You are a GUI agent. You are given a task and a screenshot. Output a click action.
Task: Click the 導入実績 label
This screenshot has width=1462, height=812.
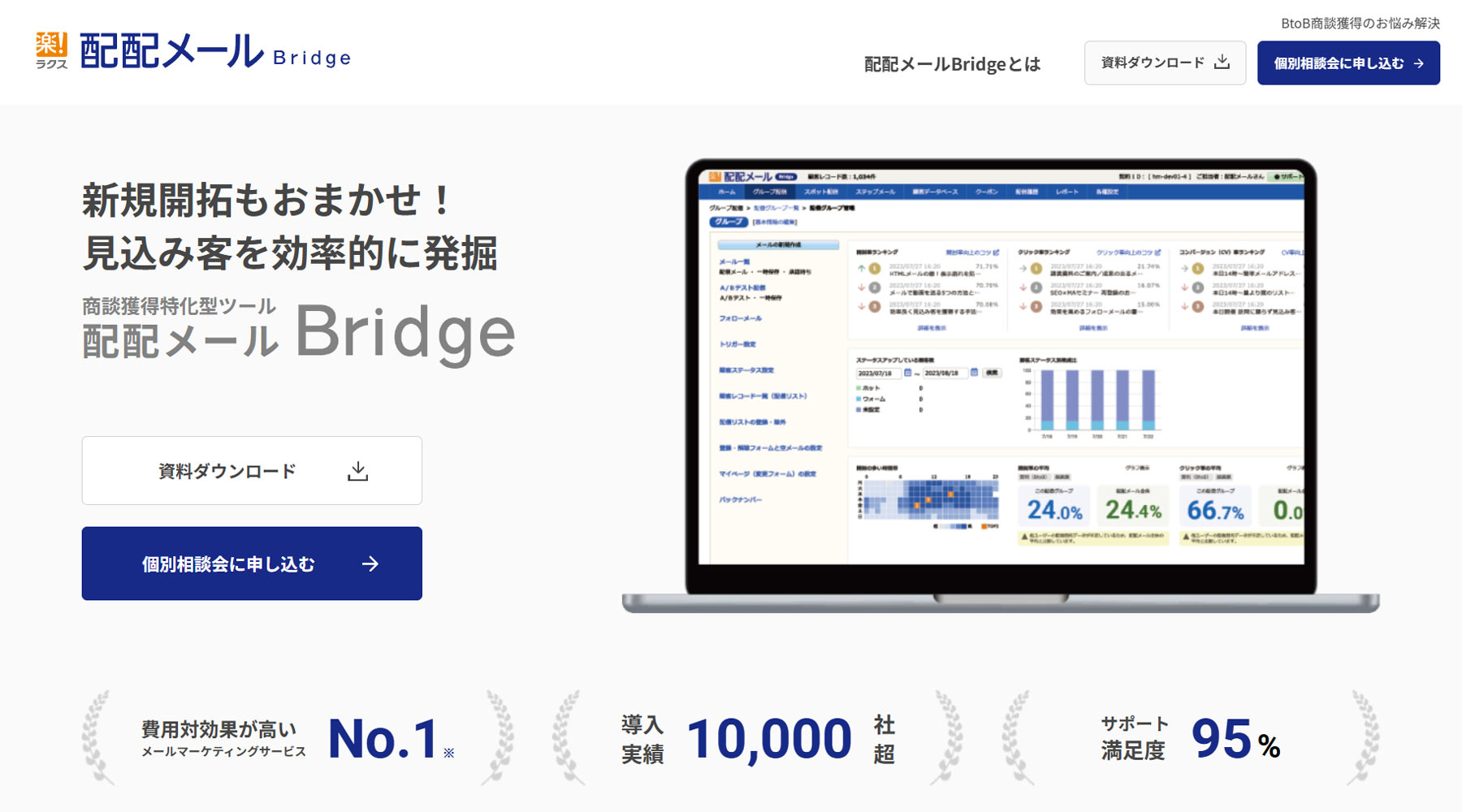642,739
